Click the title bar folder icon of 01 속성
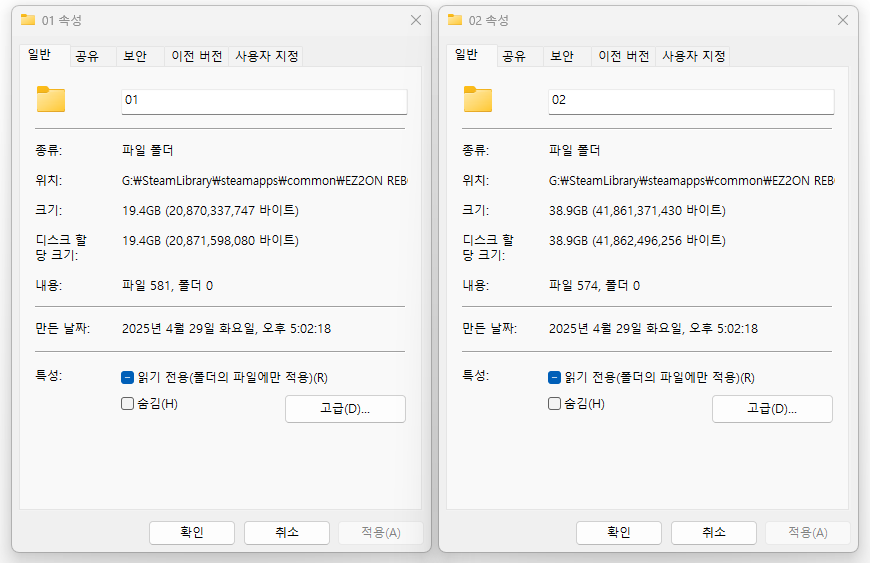This screenshot has width=870, height=563. coord(27,20)
